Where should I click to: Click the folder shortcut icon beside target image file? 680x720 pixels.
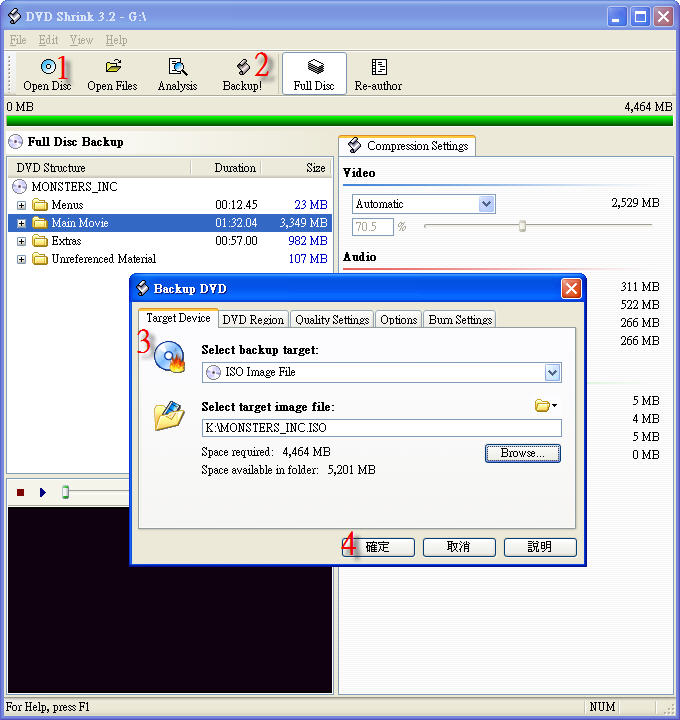coord(545,405)
